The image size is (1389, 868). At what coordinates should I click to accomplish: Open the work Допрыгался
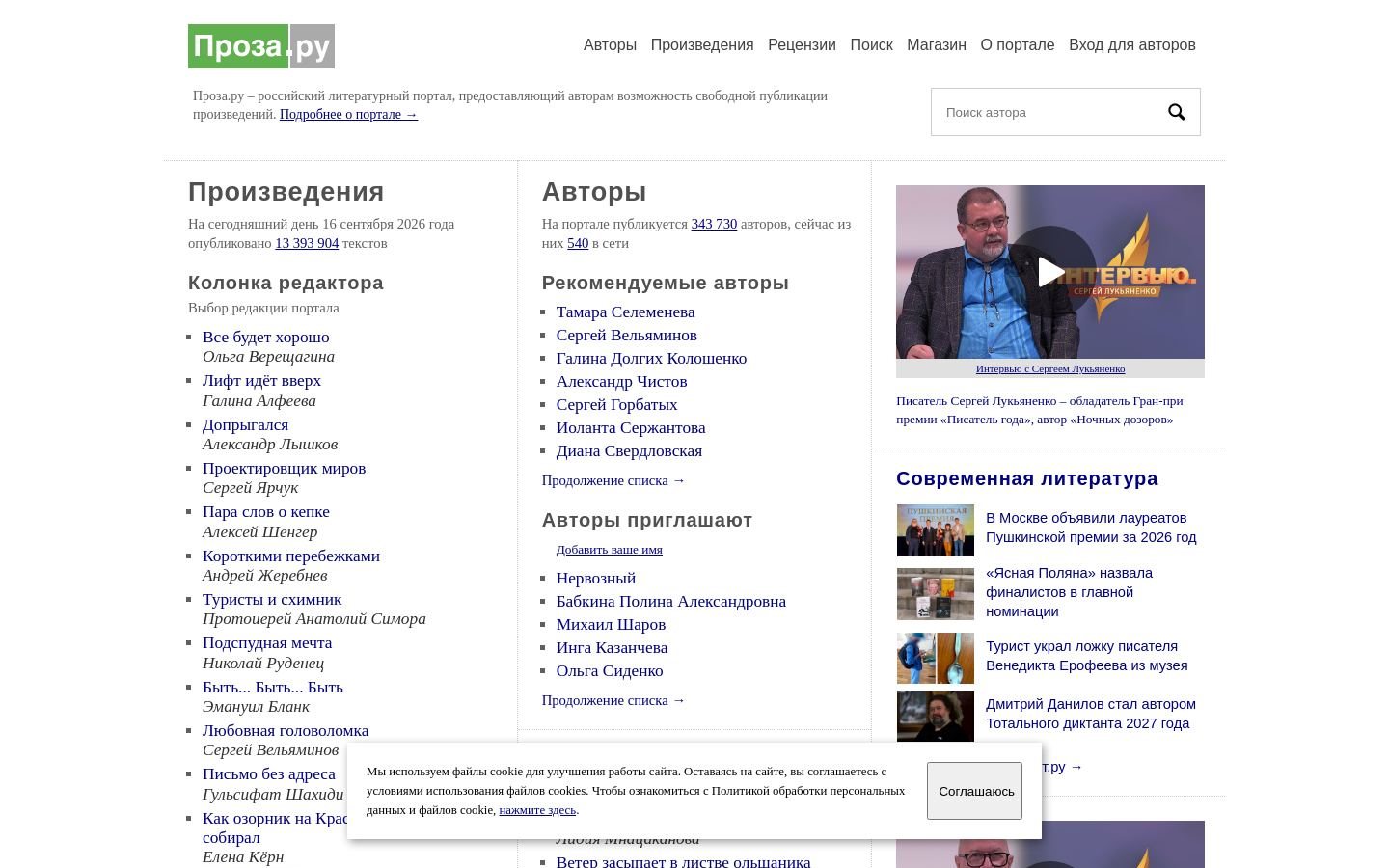tap(245, 424)
